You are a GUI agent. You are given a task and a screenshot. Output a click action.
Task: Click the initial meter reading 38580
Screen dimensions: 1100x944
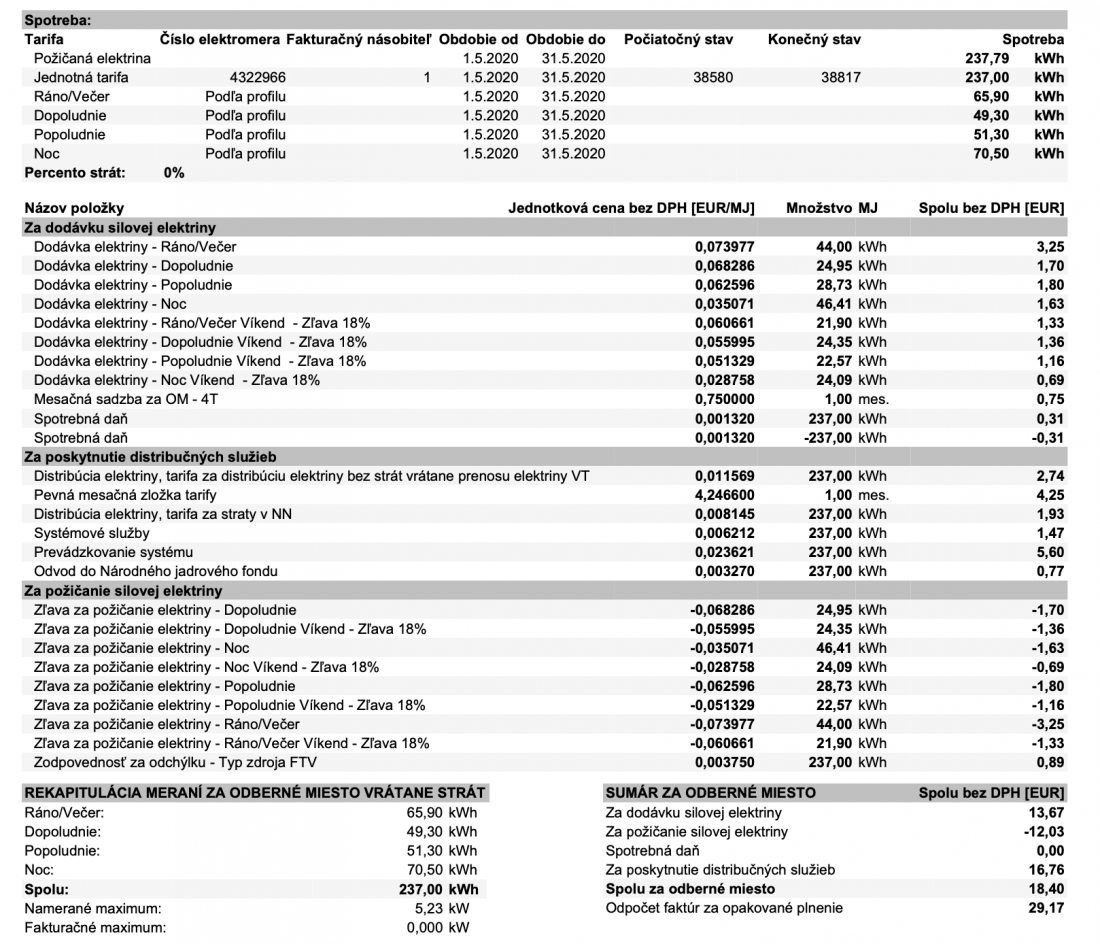click(x=713, y=77)
